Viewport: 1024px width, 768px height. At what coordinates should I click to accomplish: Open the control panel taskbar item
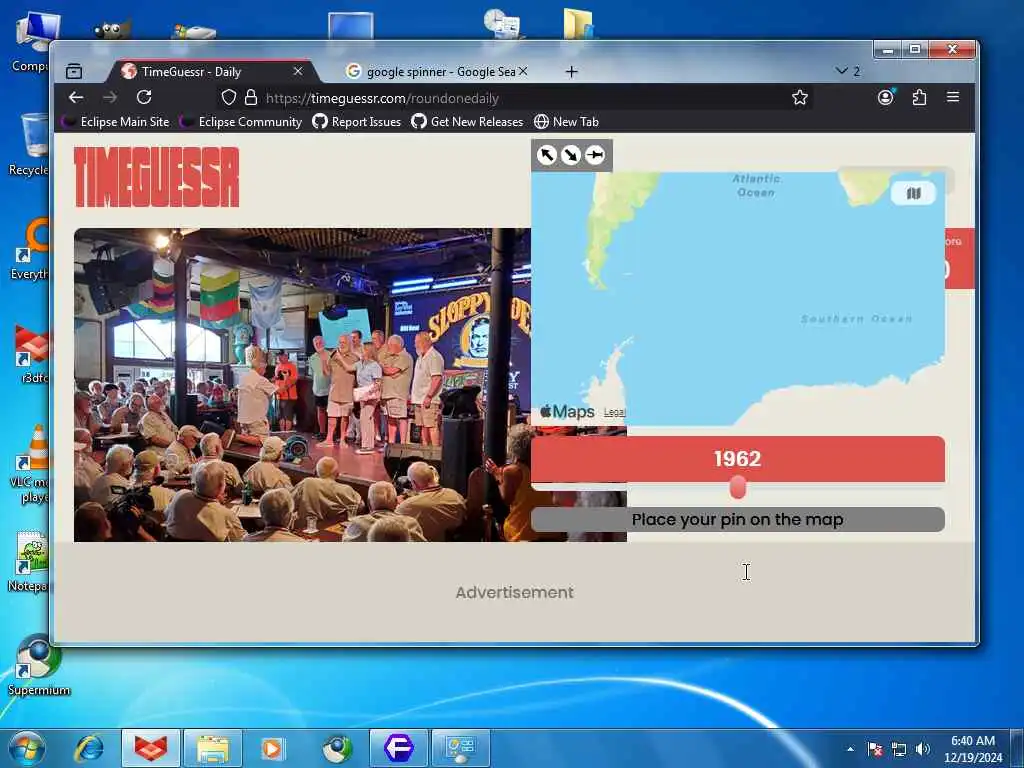pos(461,748)
